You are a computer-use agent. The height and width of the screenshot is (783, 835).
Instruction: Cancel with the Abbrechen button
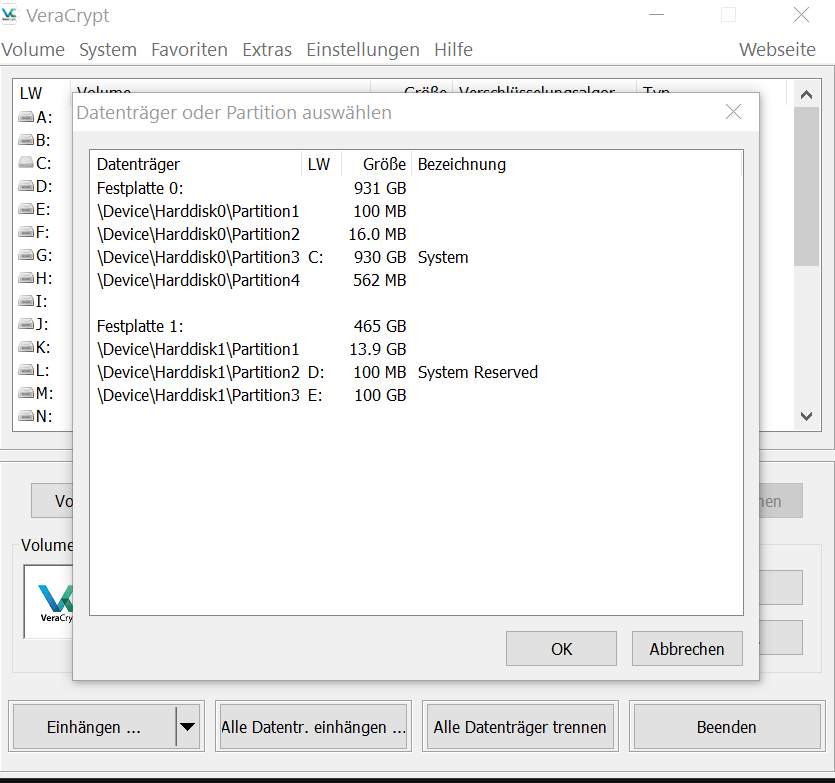(x=687, y=649)
